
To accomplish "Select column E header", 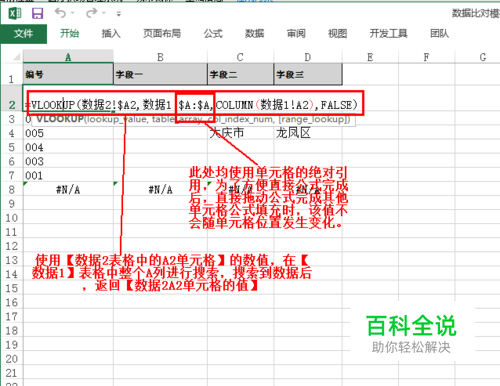I will 370,57.
